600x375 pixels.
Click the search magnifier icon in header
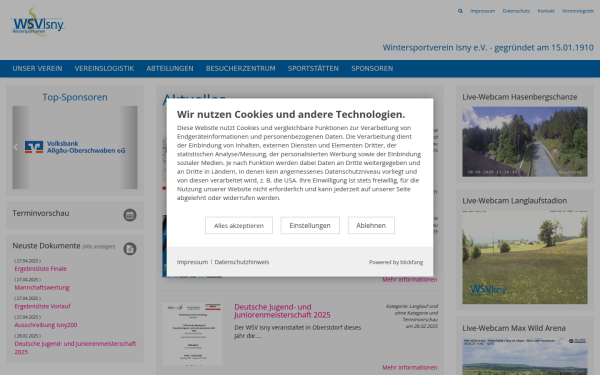(460, 11)
